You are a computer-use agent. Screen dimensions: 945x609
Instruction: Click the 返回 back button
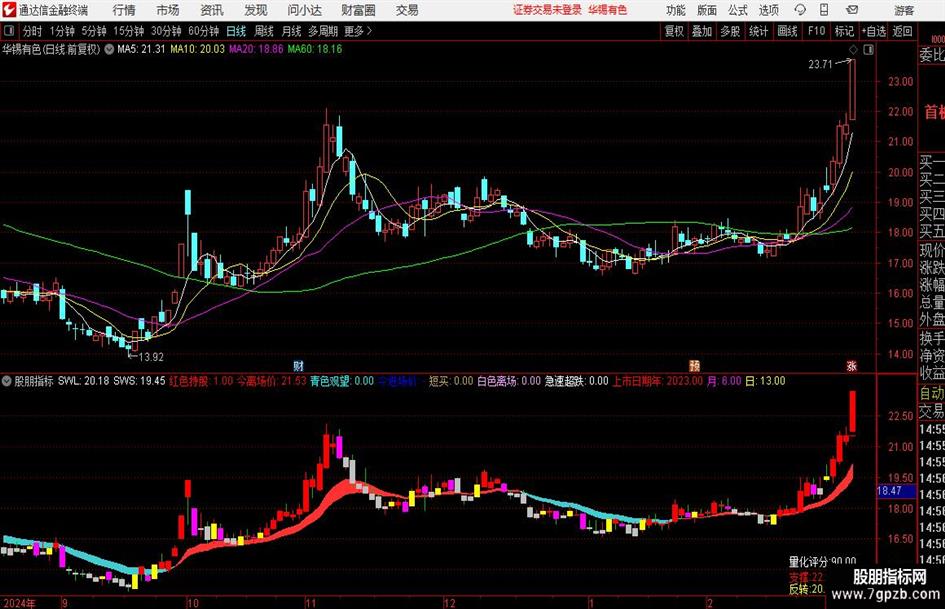pyautogui.click(x=902, y=31)
